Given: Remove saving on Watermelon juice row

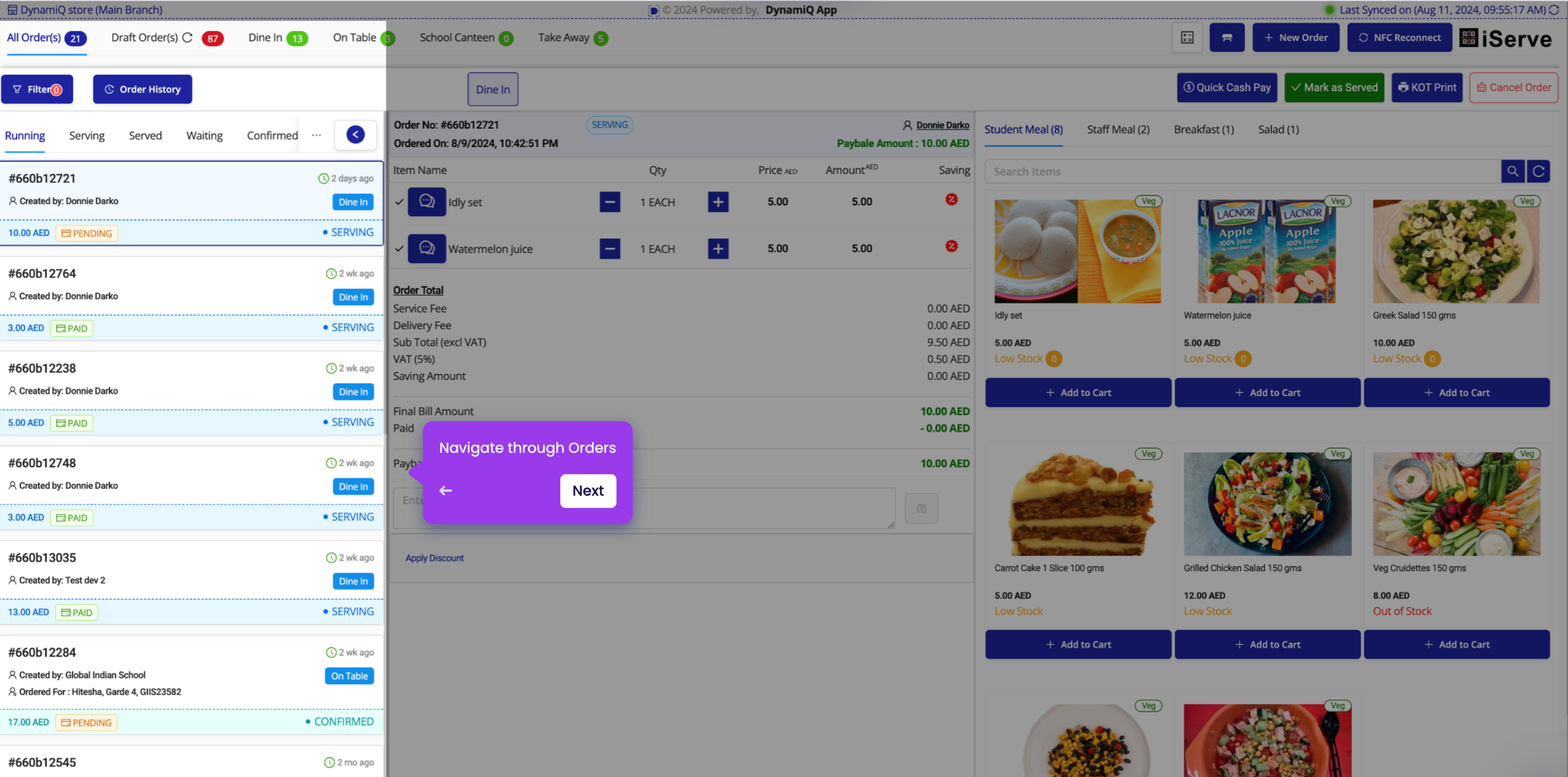Looking at the screenshot, I should (x=951, y=246).
